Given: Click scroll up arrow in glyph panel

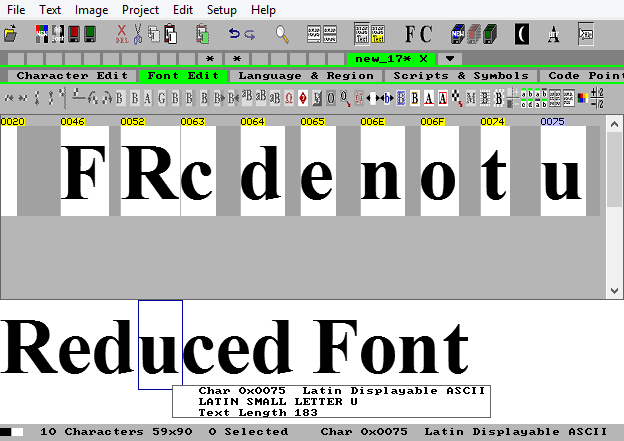Looking at the screenshot, I should pos(614,124).
